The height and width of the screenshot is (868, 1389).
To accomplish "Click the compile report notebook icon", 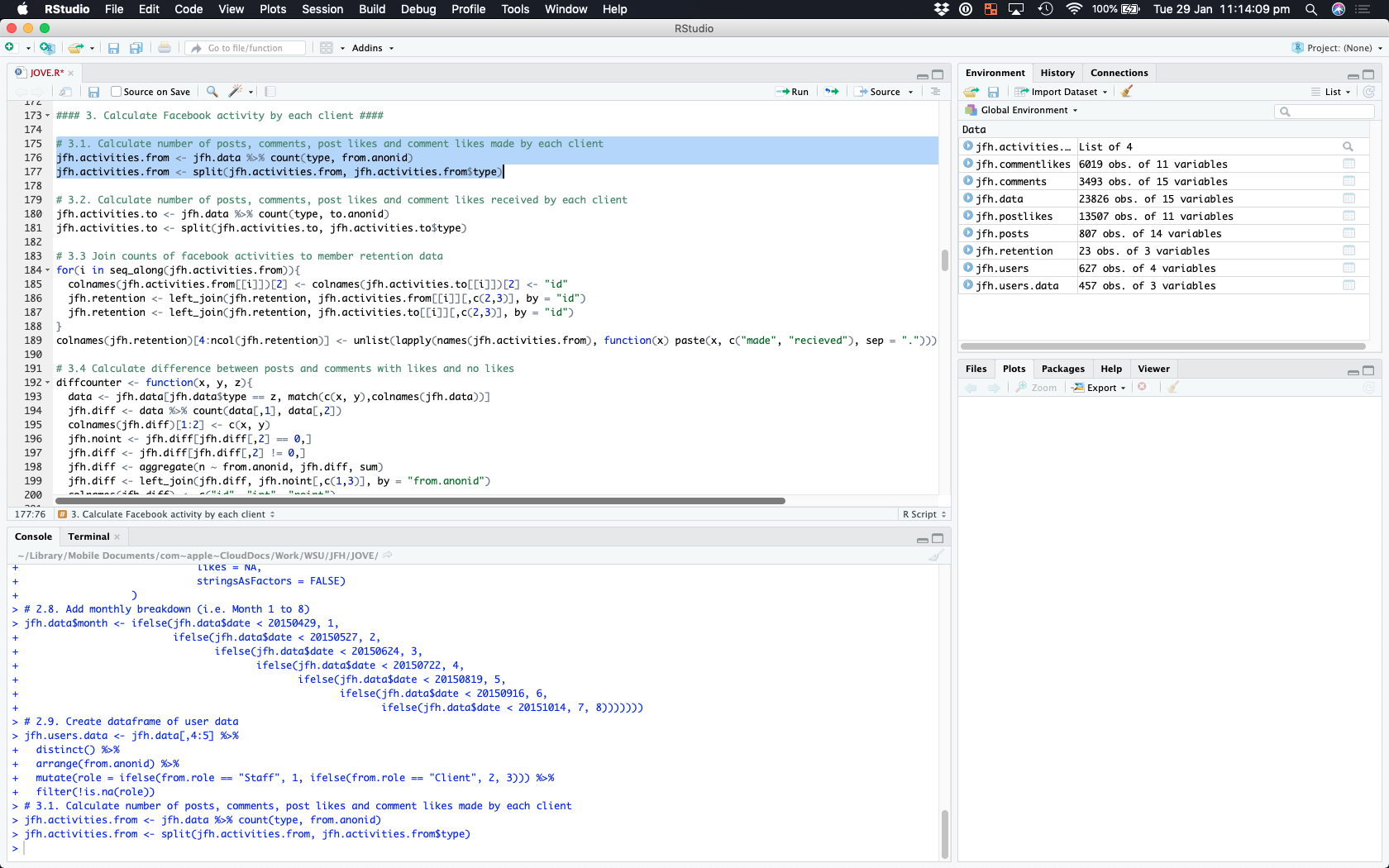I will pyautogui.click(x=270, y=92).
